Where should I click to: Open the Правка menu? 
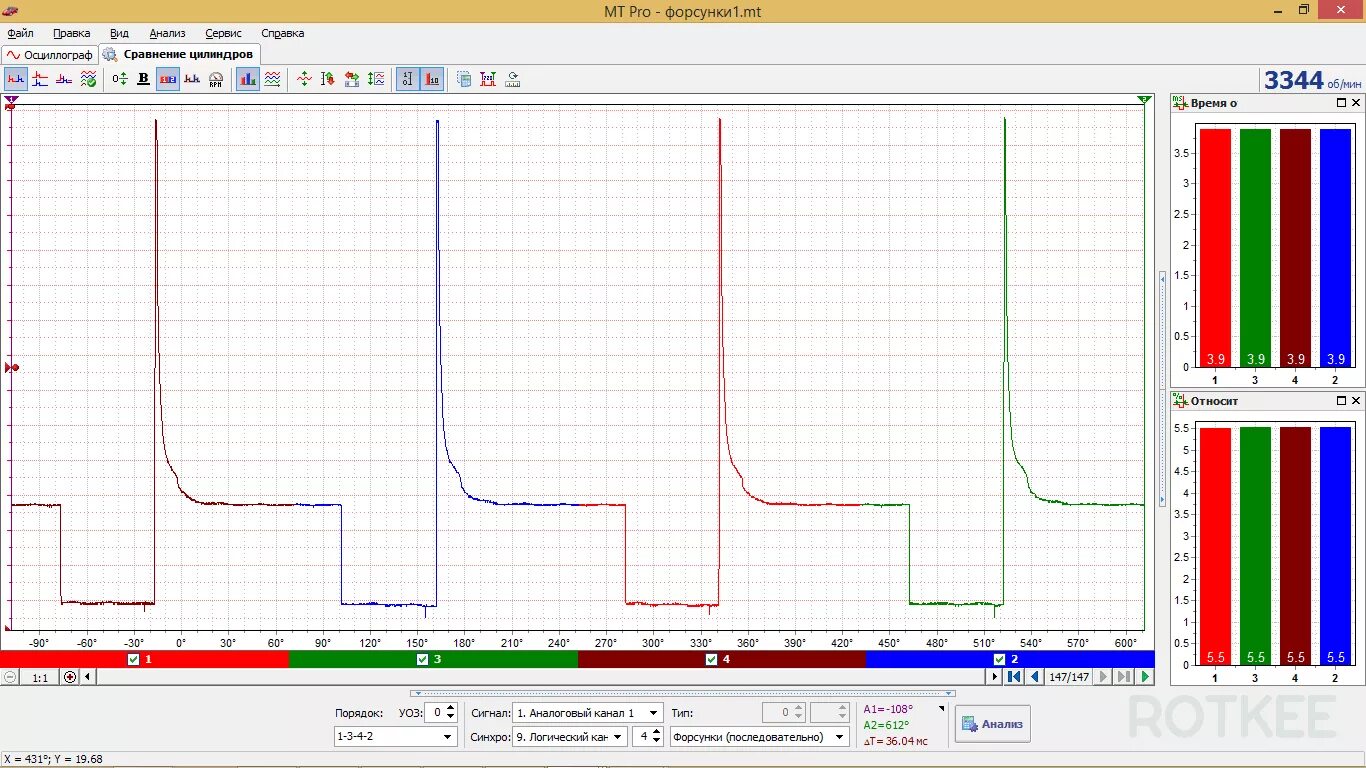coord(72,33)
